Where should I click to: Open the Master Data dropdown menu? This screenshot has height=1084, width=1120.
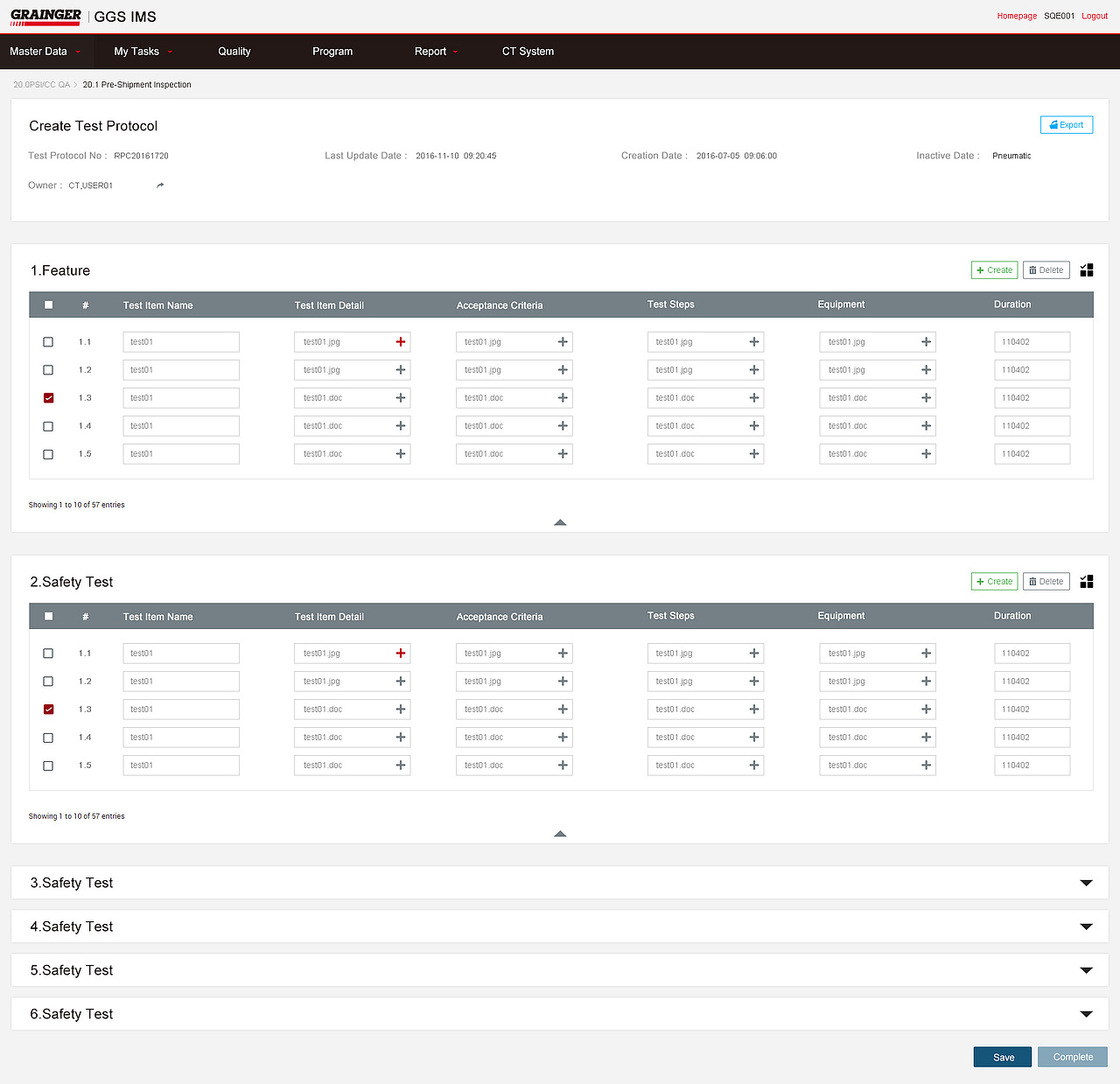pyautogui.click(x=45, y=52)
